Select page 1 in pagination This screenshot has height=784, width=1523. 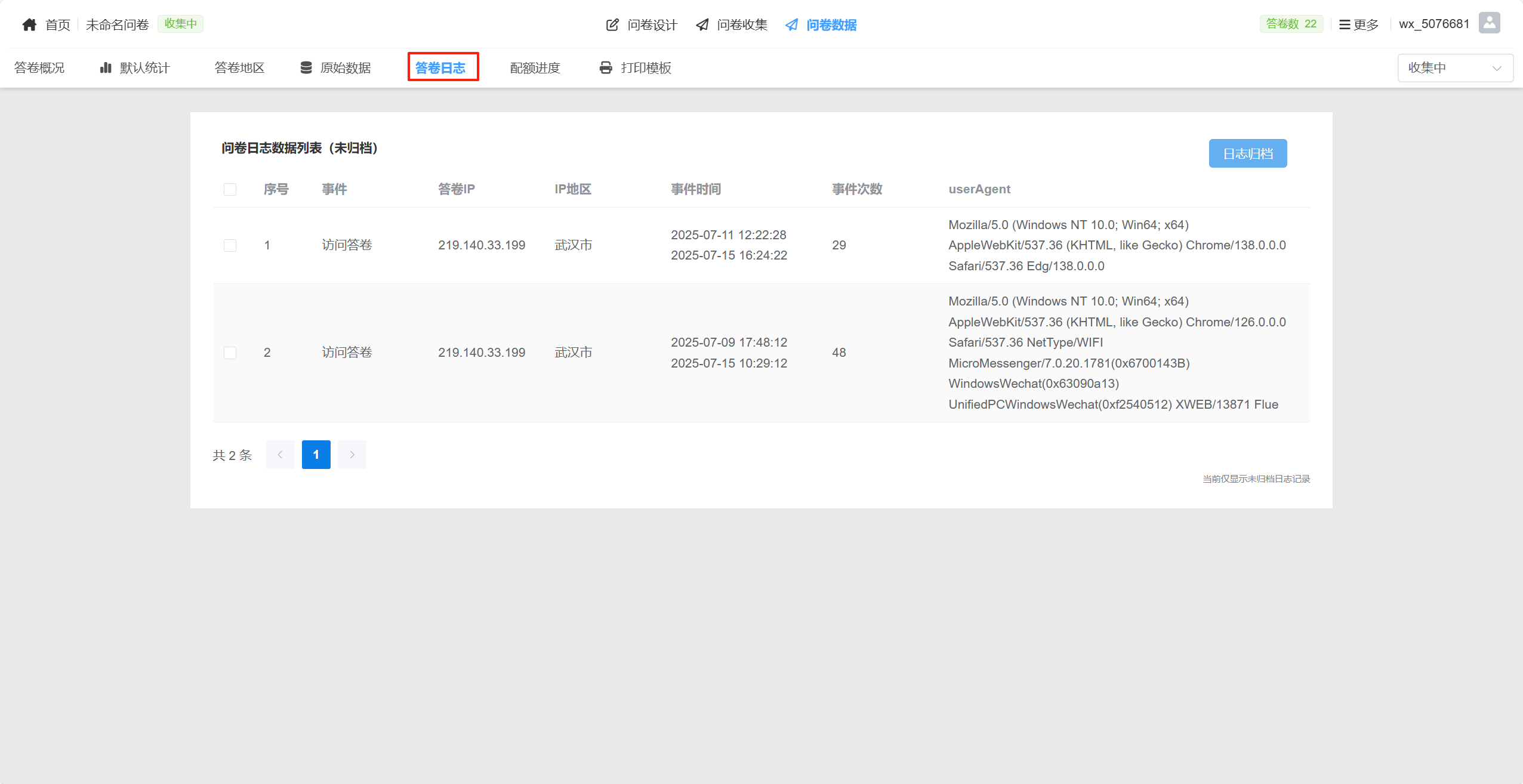point(316,455)
